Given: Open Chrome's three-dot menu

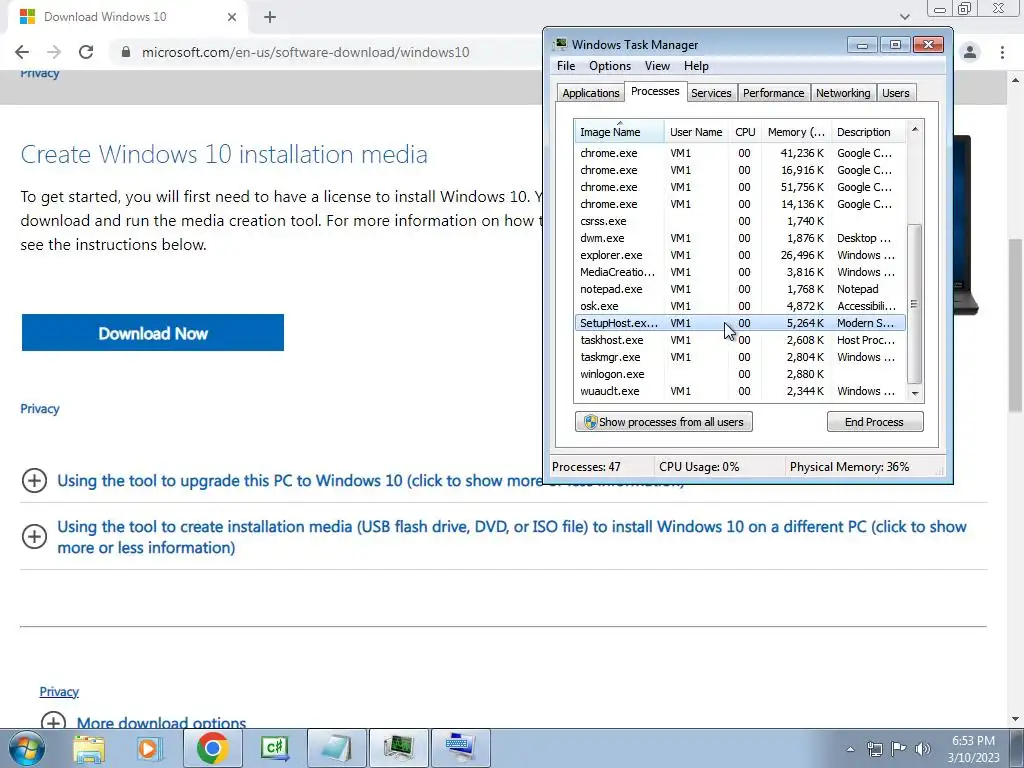Looking at the screenshot, I should (x=1002, y=52).
